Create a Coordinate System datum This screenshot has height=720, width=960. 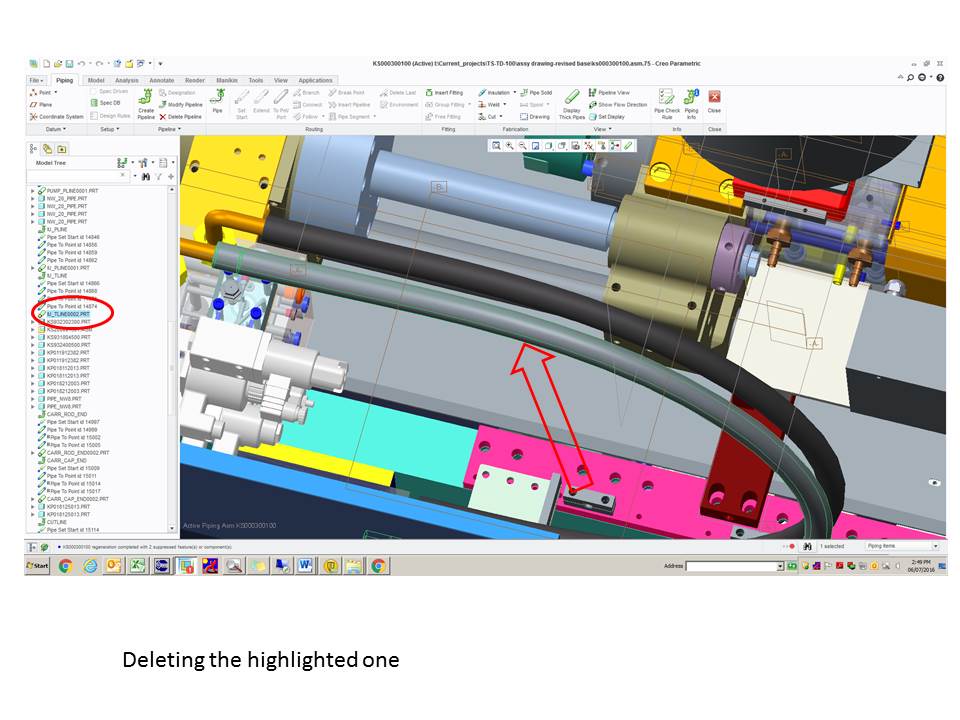click(56, 116)
